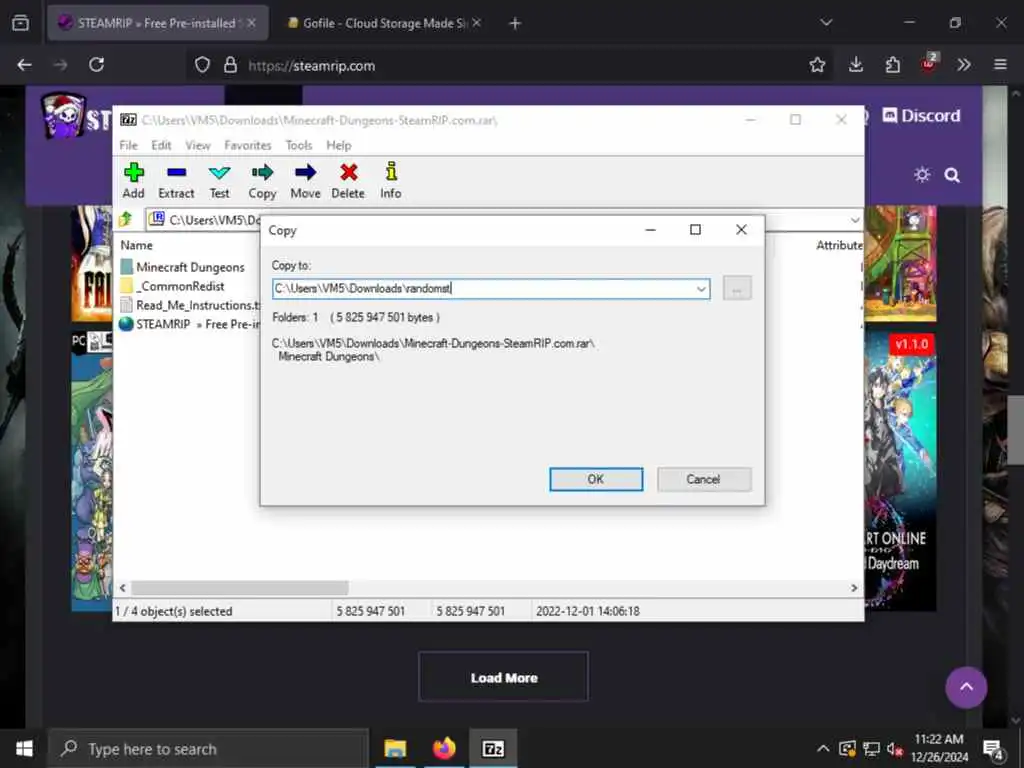This screenshot has height=768, width=1024.
Task: Click the site padlock icon
Action: (x=230, y=65)
